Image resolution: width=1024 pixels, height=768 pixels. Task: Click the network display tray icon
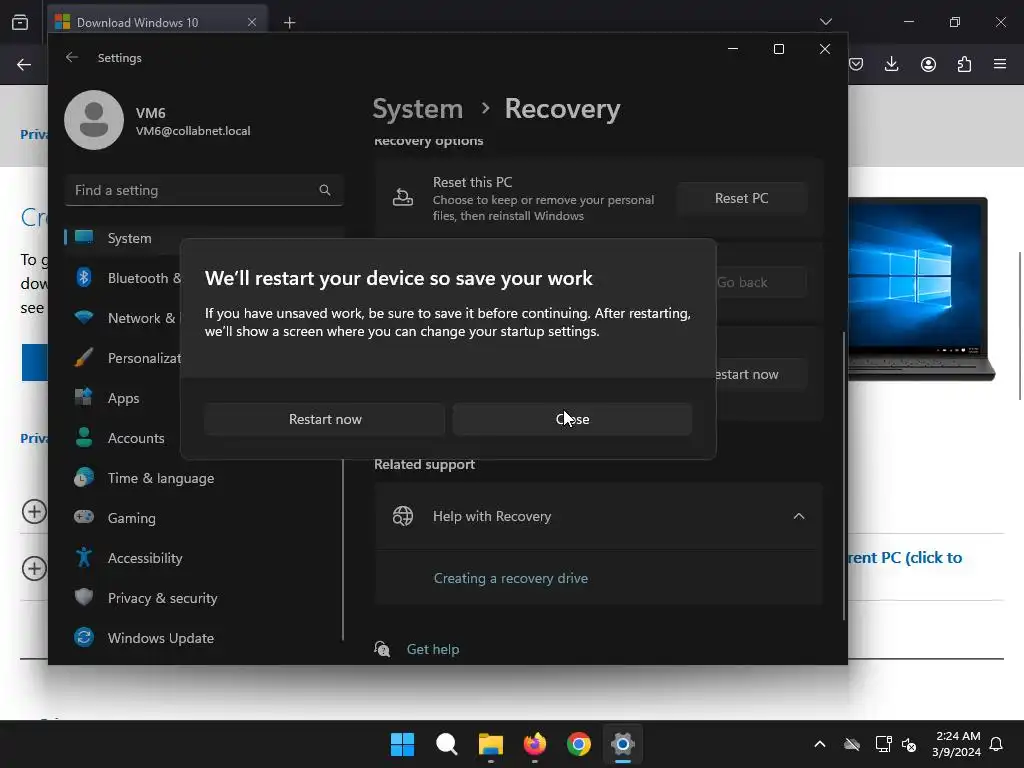(x=883, y=744)
